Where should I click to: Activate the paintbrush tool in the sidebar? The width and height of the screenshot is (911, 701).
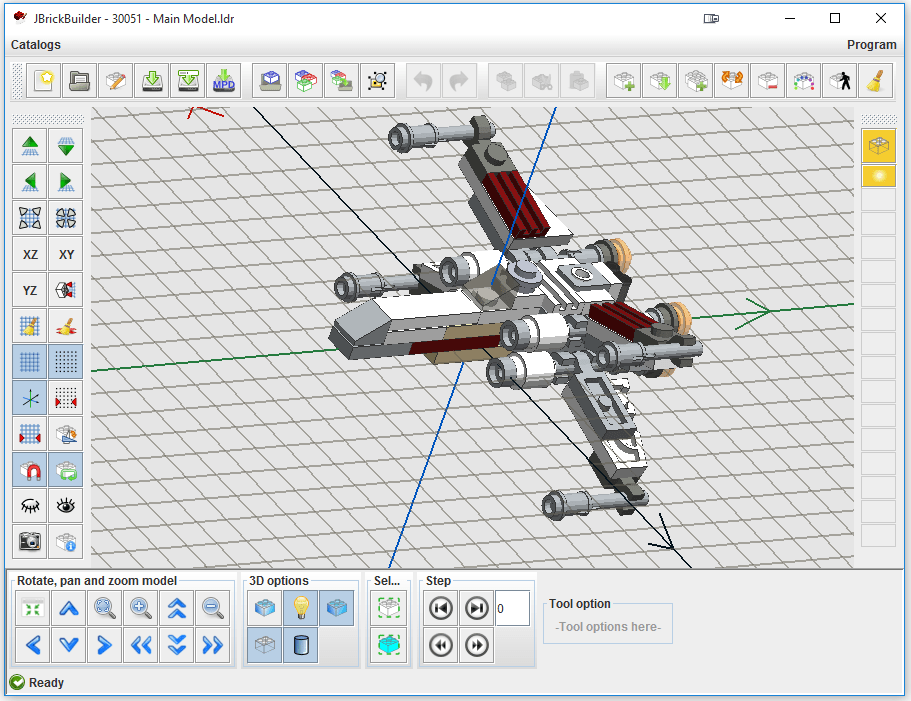65,324
